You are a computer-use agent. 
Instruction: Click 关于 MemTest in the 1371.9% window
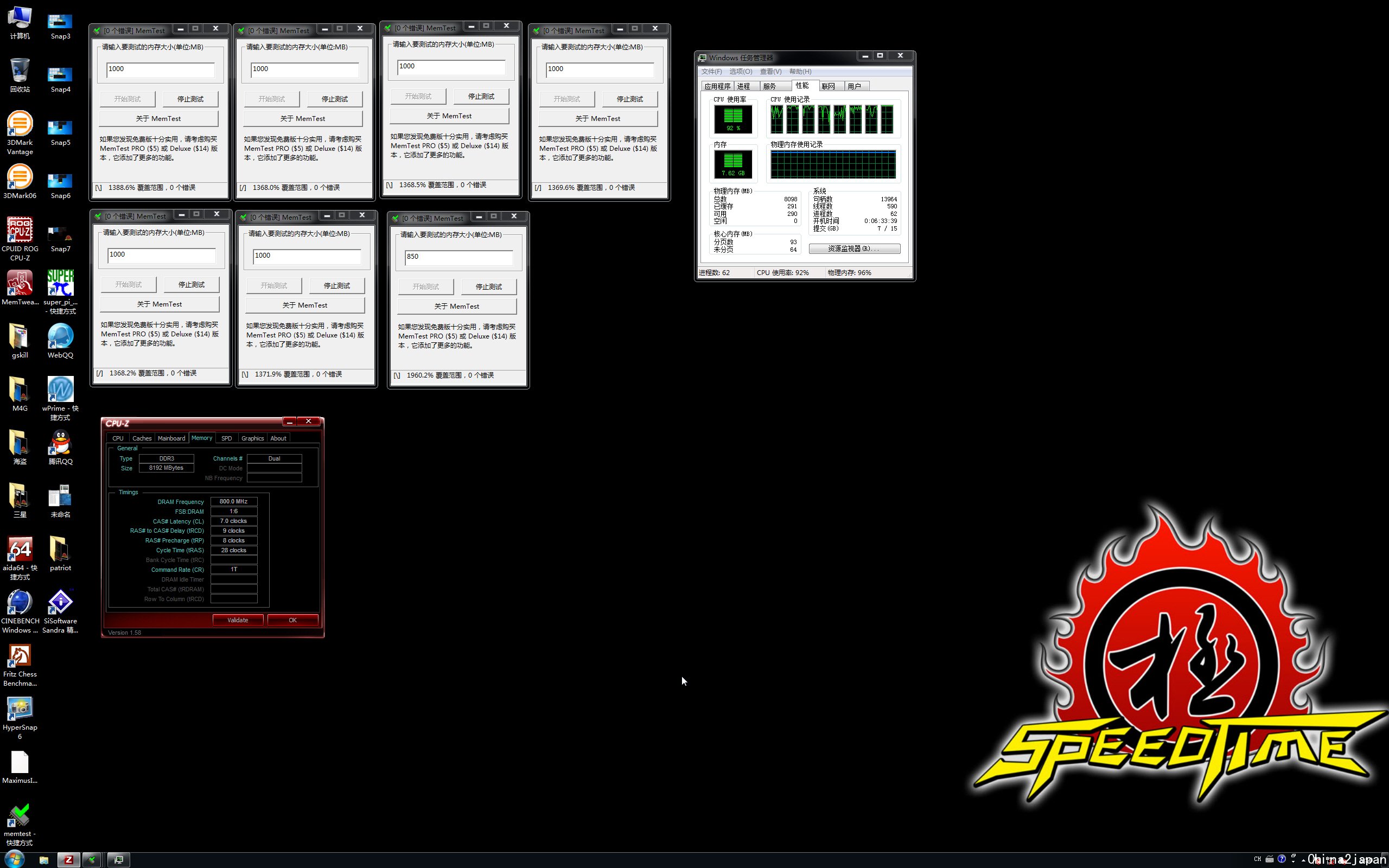click(x=305, y=305)
